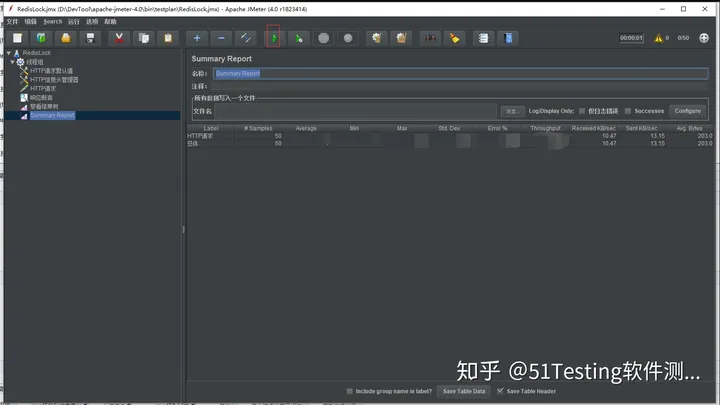Click the Average column header

point(306,129)
